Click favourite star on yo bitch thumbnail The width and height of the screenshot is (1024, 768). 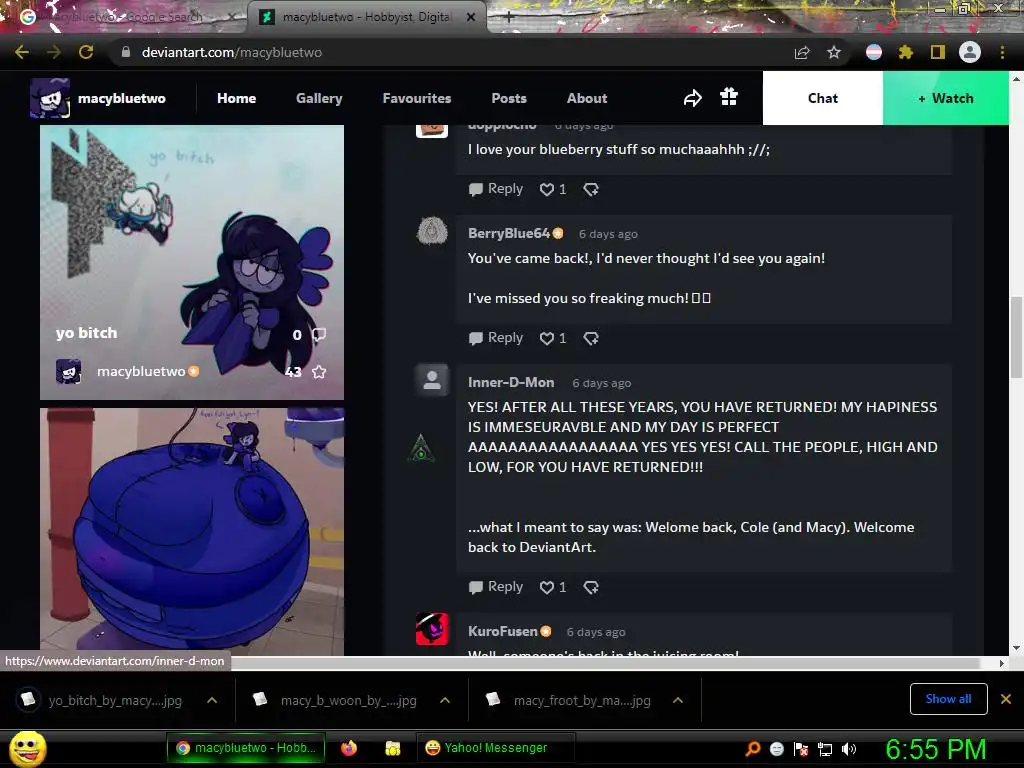(319, 372)
